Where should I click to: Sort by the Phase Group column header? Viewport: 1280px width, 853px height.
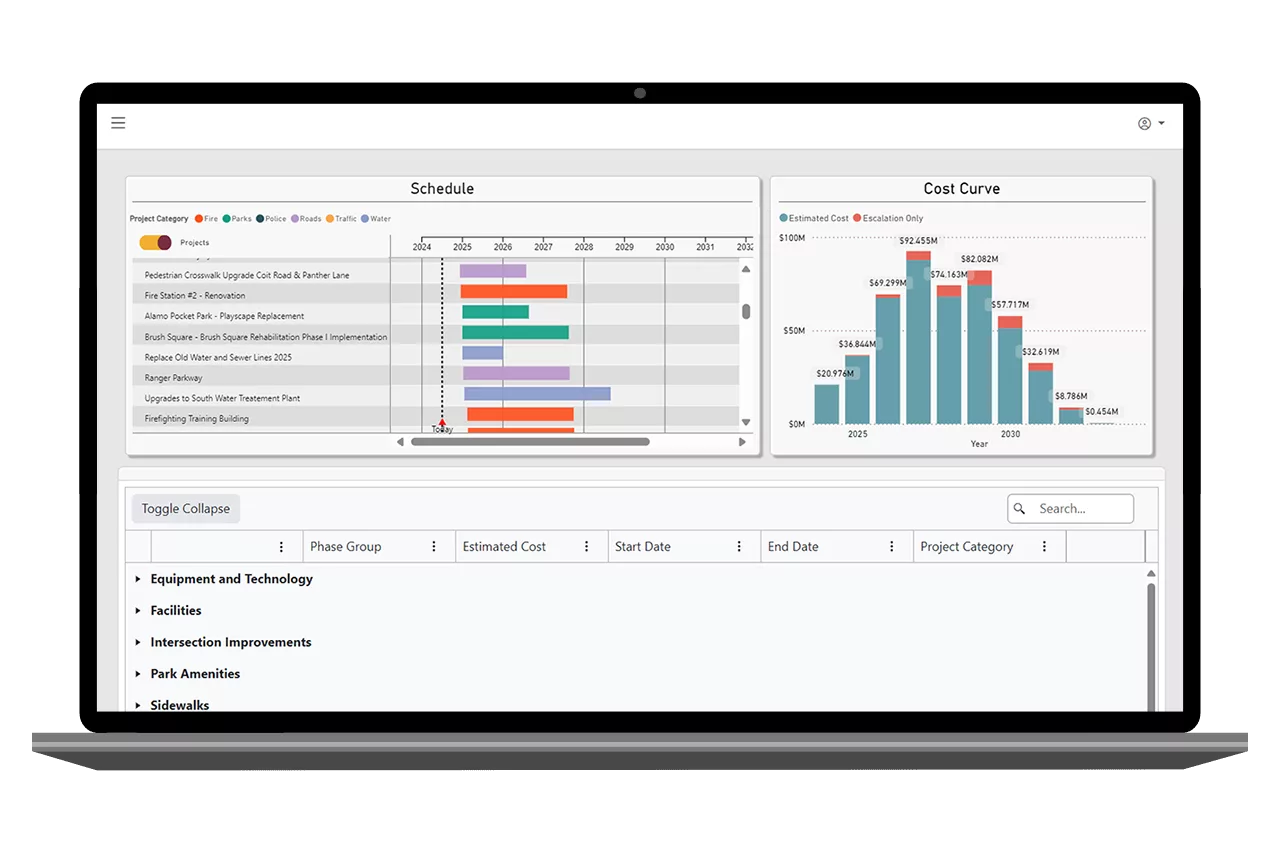[346, 547]
